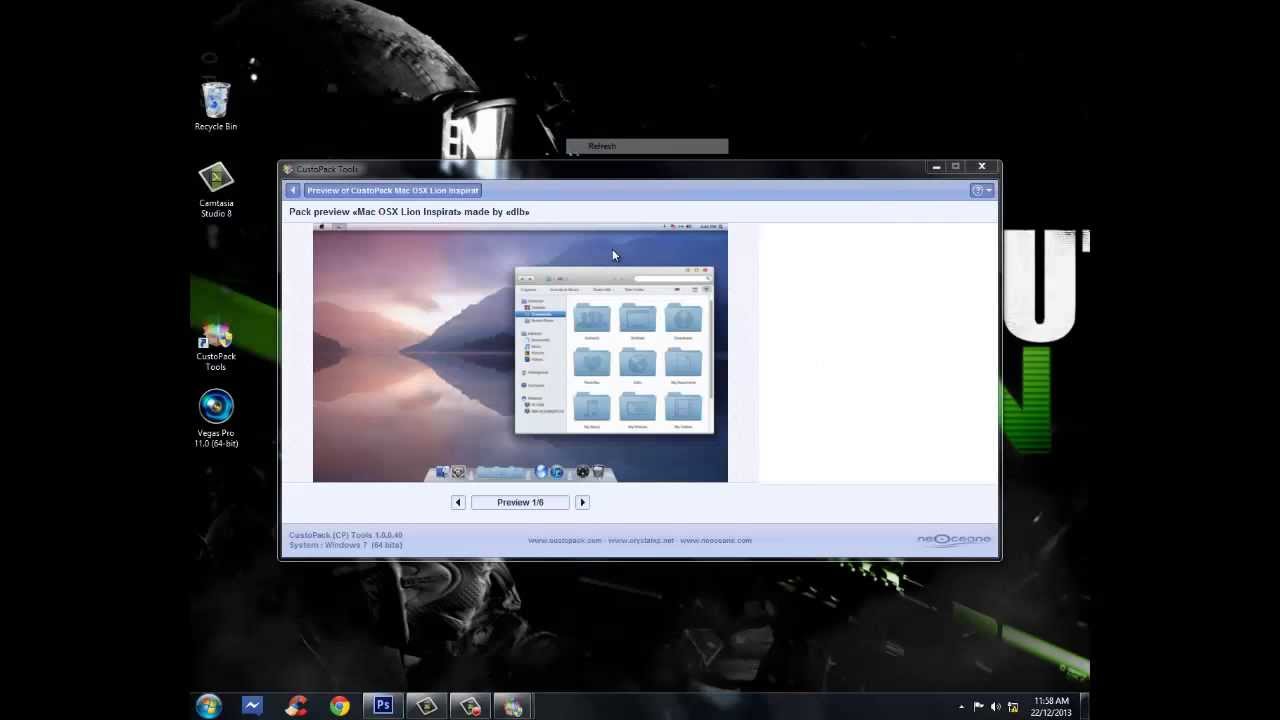Screen dimensions: 1280x720
Task: Show the next preview image
Action: pos(582,502)
